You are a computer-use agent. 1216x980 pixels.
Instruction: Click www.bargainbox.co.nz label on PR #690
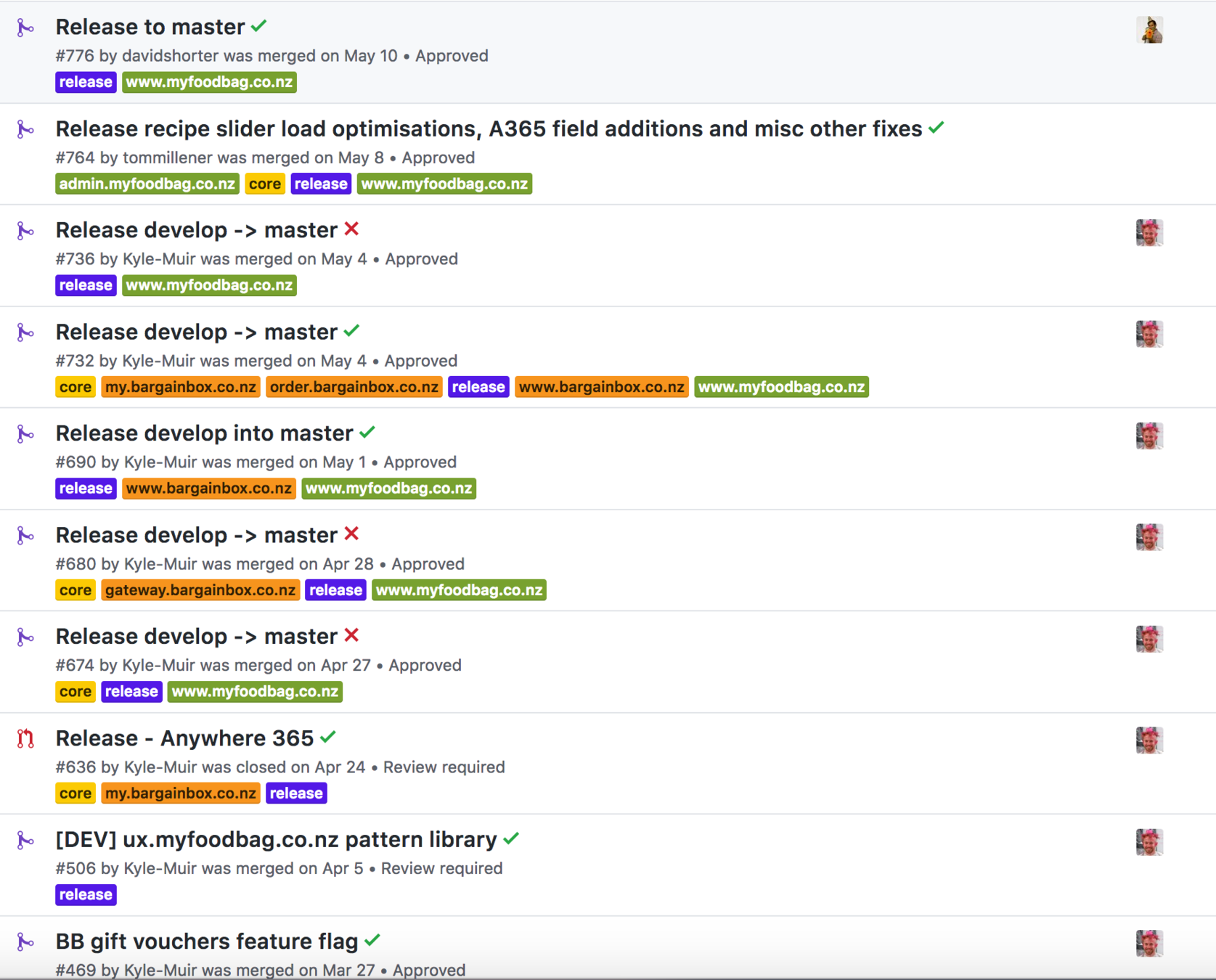pyautogui.click(x=209, y=489)
